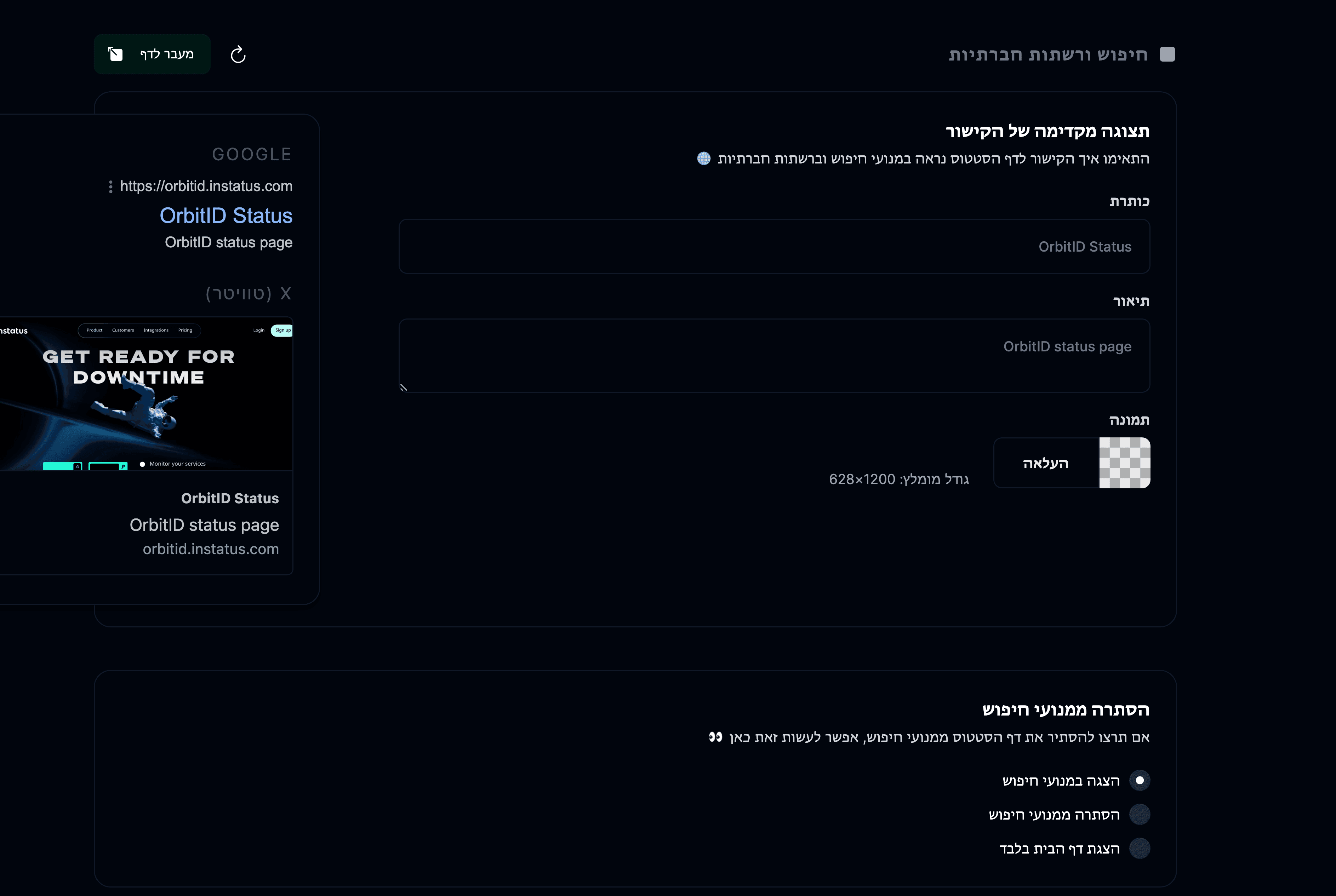
Task: Click the square icon beside 'חיפוש ורשתות חברתיות'
Action: click(x=1167, y=54)
